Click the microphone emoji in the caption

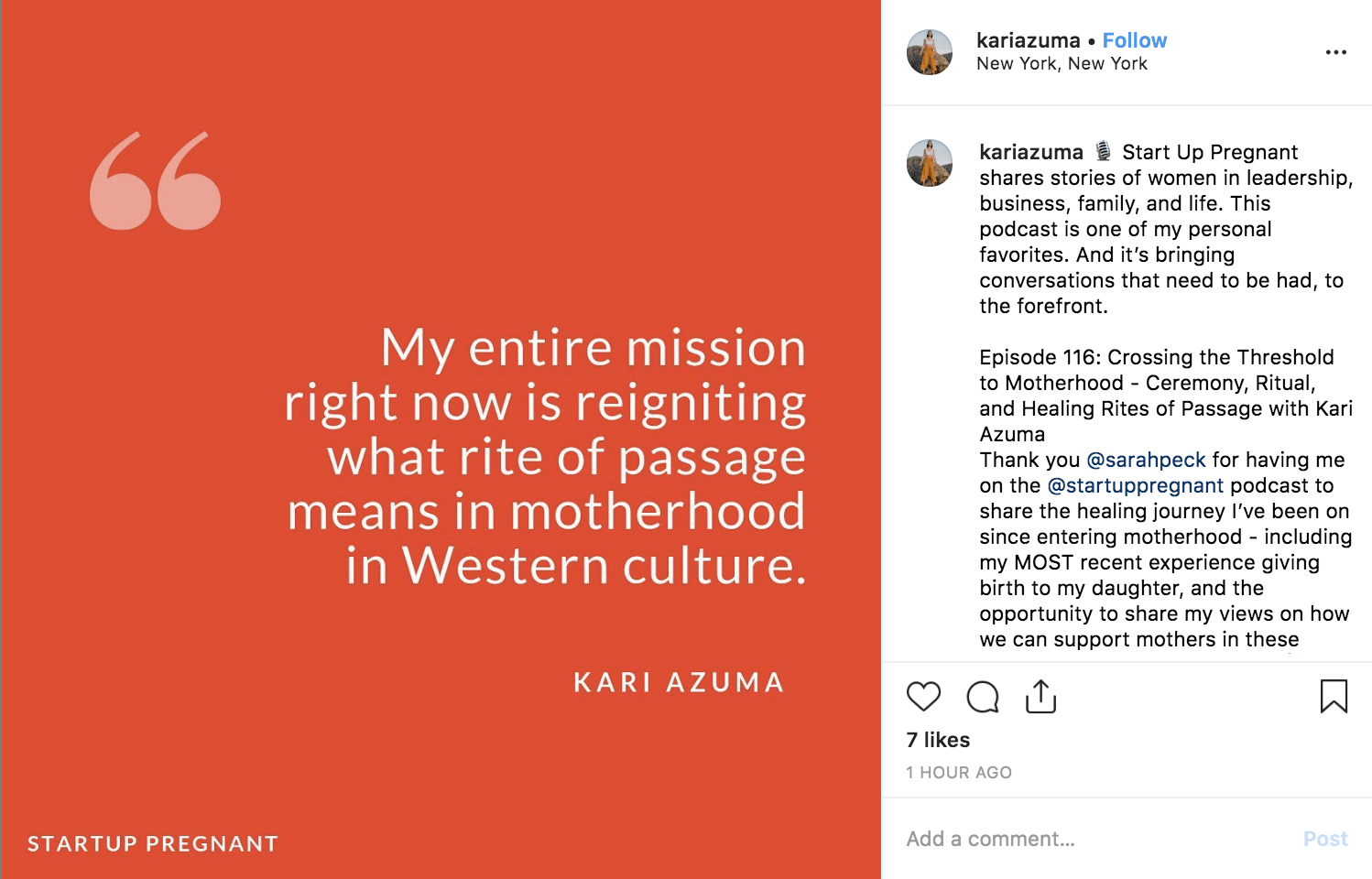(1102, 151)
